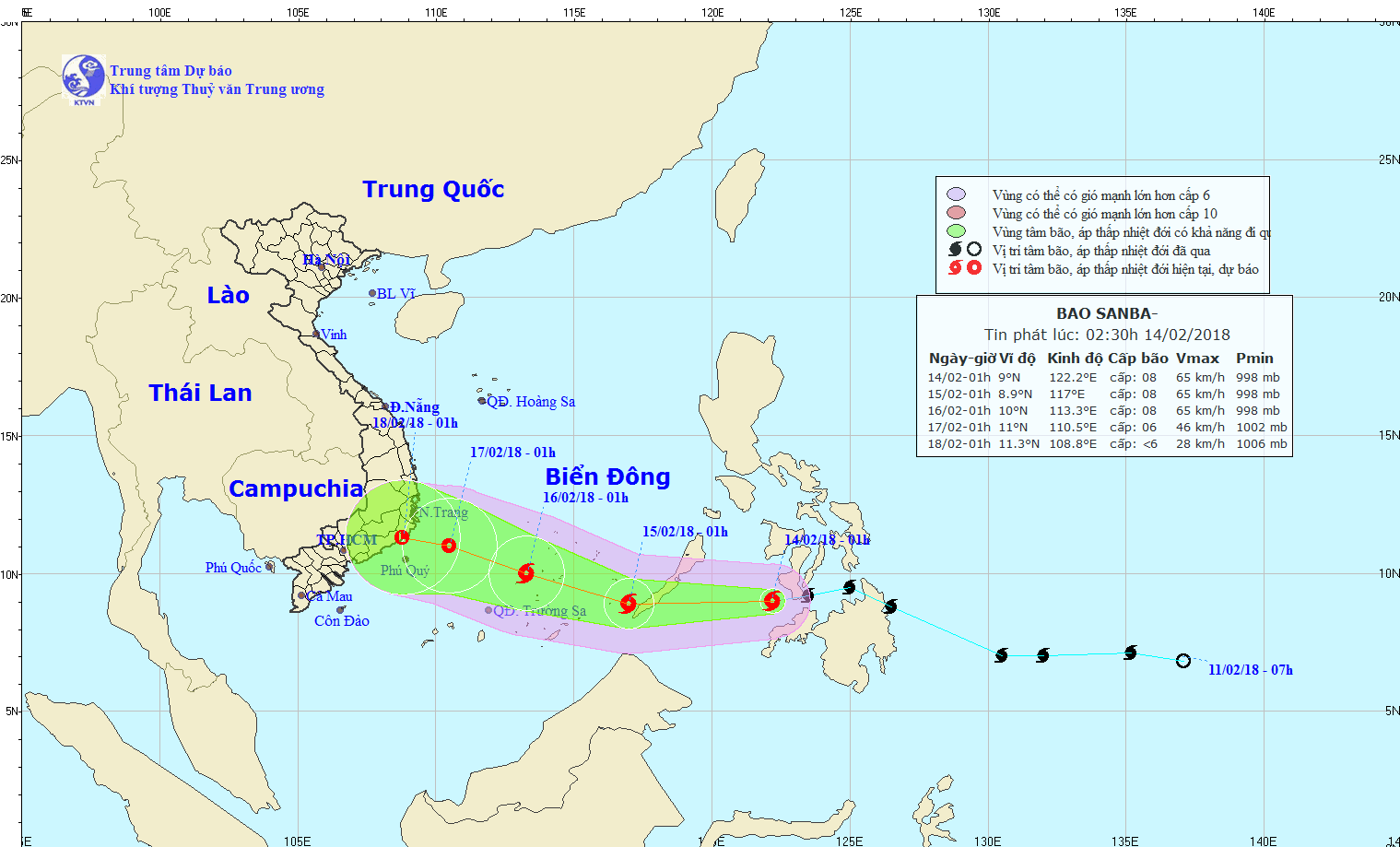Click the 113.3°E longitude cell
This screenshot has width=1400, height=847.
point(1073,411)
